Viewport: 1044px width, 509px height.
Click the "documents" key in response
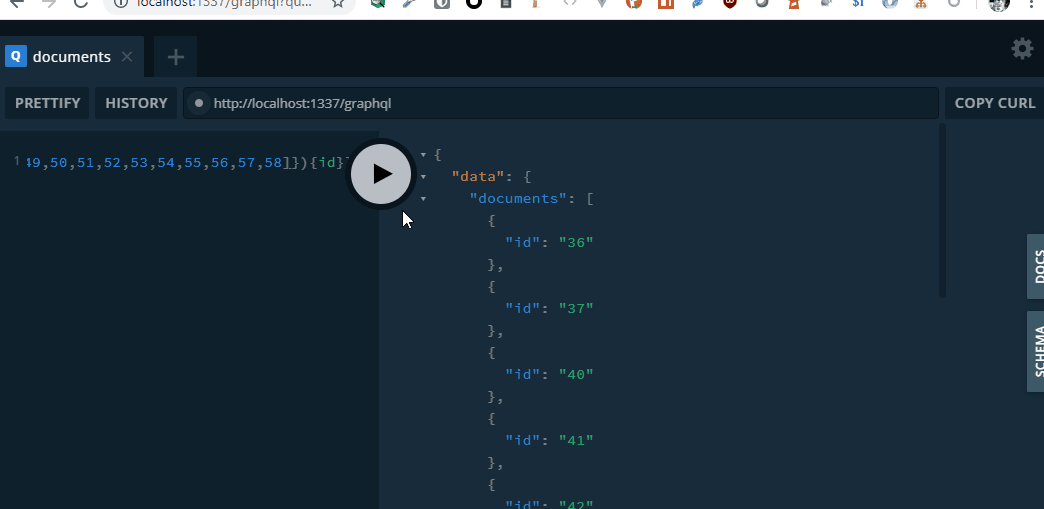coord(518,199)
